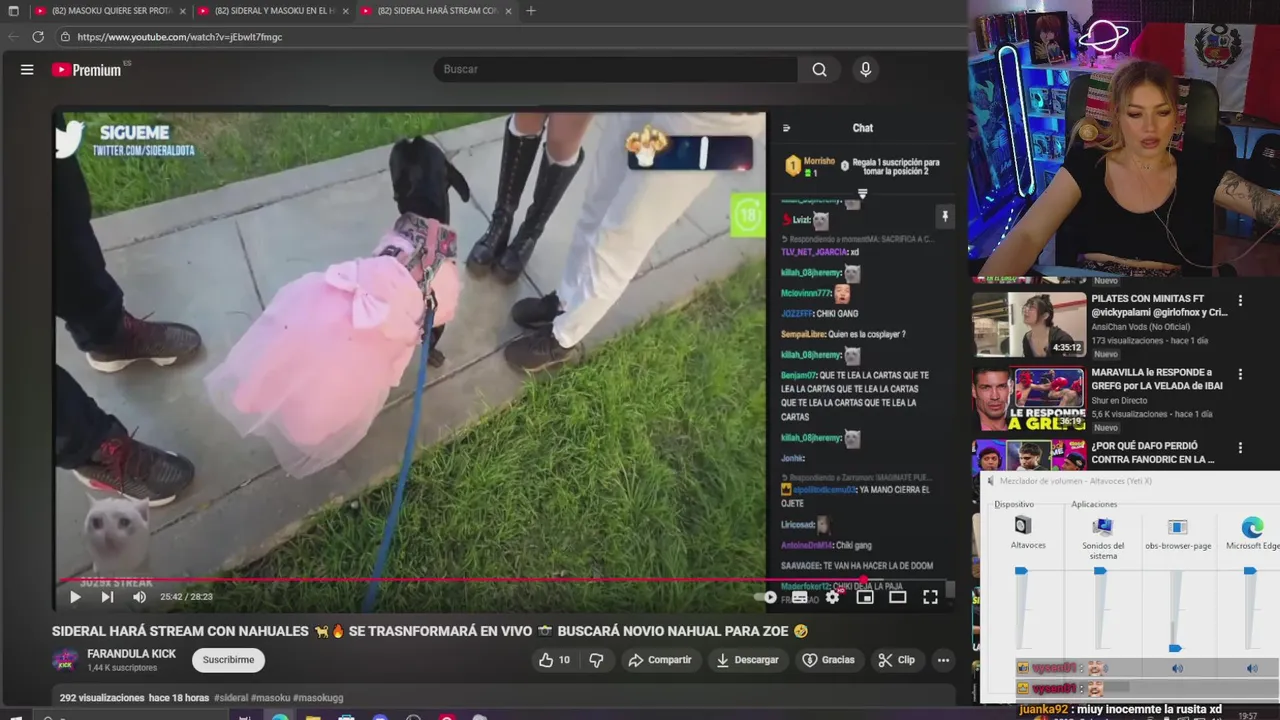Open the PILATES CON MINITAS thumbnail
Image resolution: width=1280 pixels, height=720 pixels.
1029,325
